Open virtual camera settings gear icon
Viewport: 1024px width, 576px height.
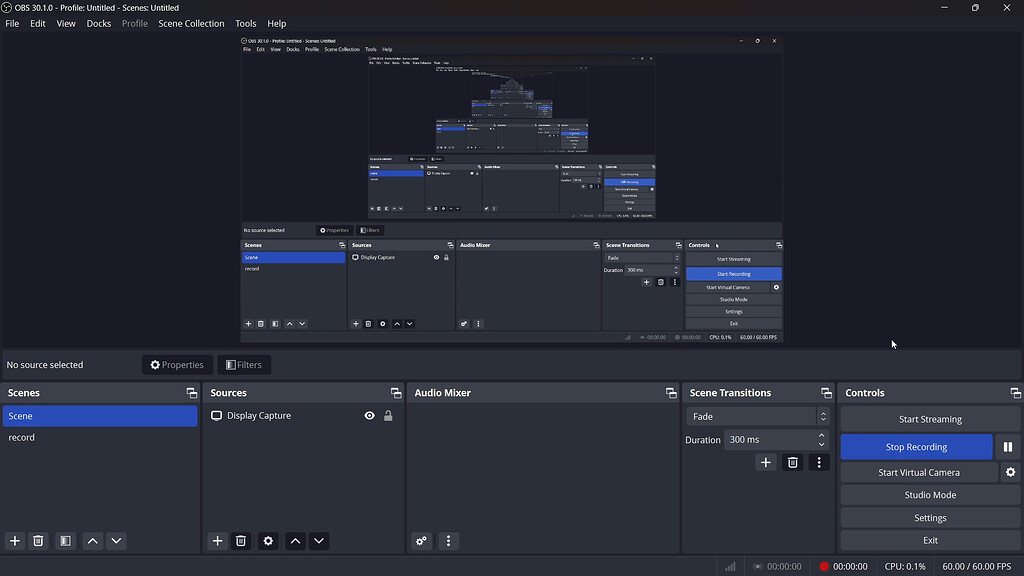pyautogui.click(x=1009, y=471)
